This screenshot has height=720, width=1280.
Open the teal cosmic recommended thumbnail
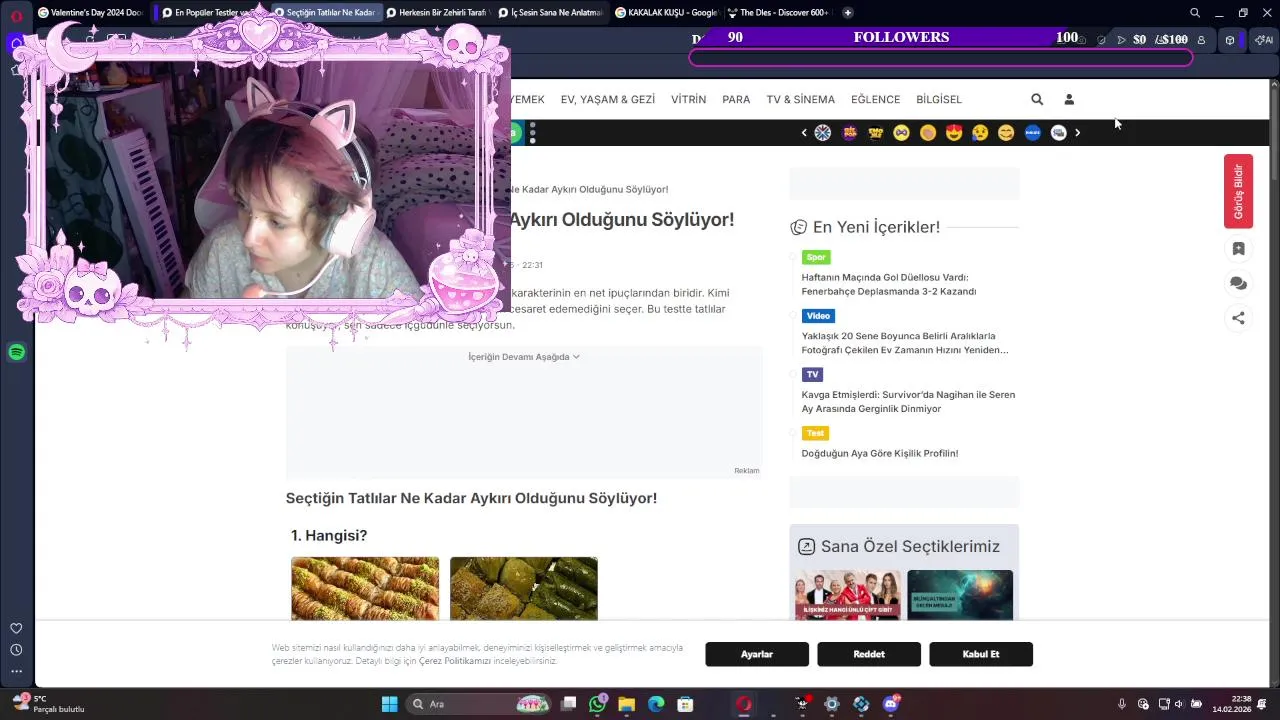[x=960, y=595]
